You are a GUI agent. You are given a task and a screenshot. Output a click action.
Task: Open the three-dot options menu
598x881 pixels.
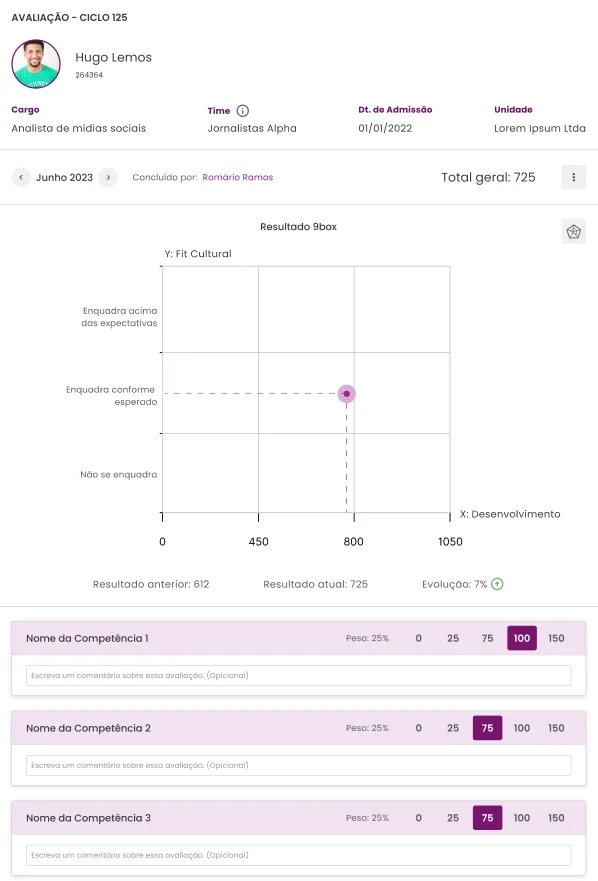573,177
